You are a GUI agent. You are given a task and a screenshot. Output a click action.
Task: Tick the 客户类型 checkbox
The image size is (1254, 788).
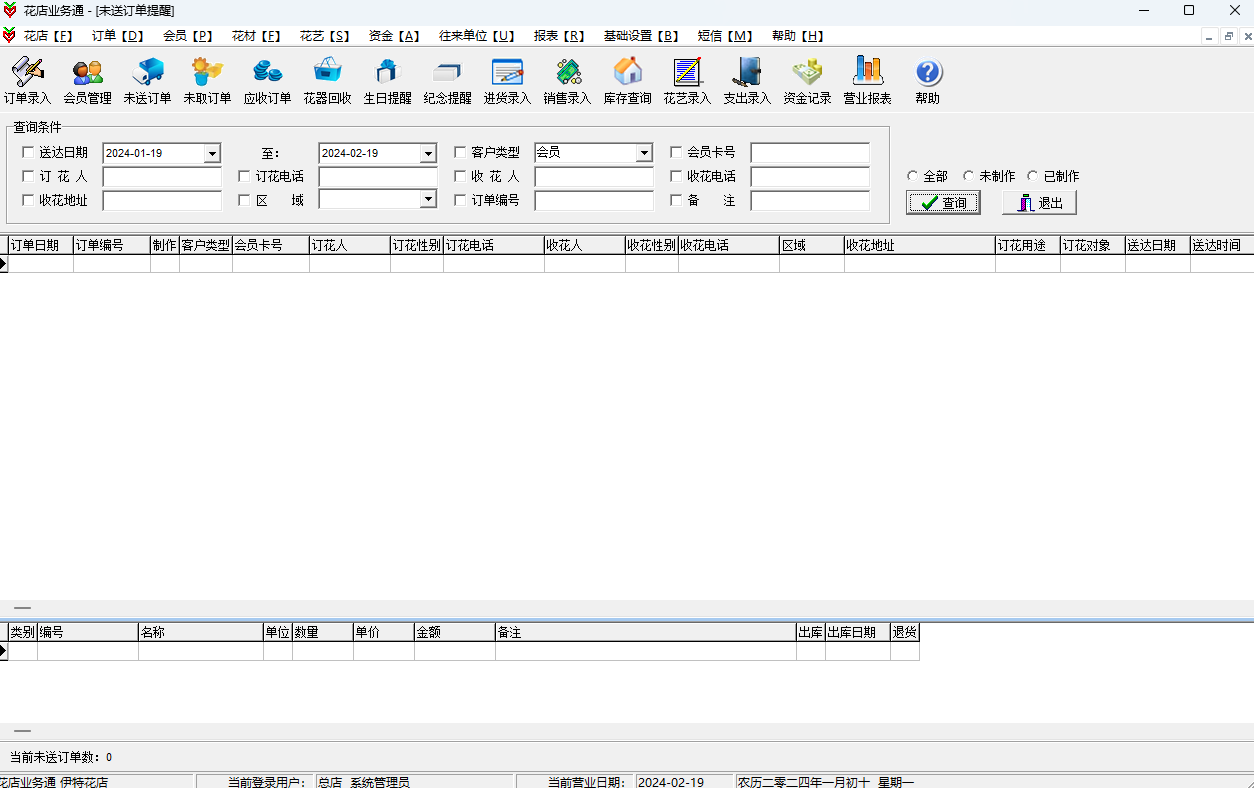click(460, 153)
